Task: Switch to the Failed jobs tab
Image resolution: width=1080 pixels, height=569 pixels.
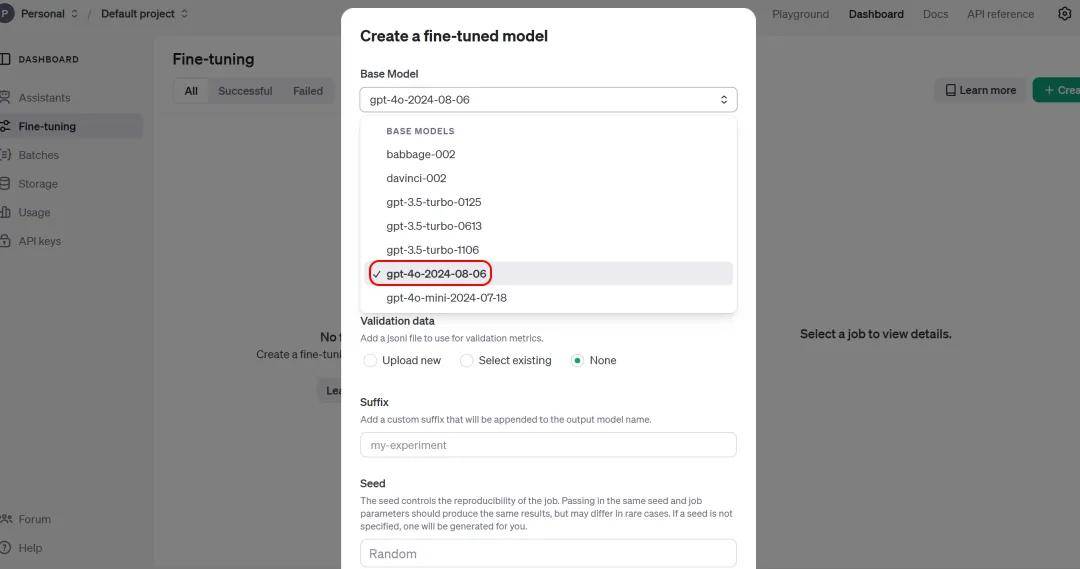Action: point(308,91)
